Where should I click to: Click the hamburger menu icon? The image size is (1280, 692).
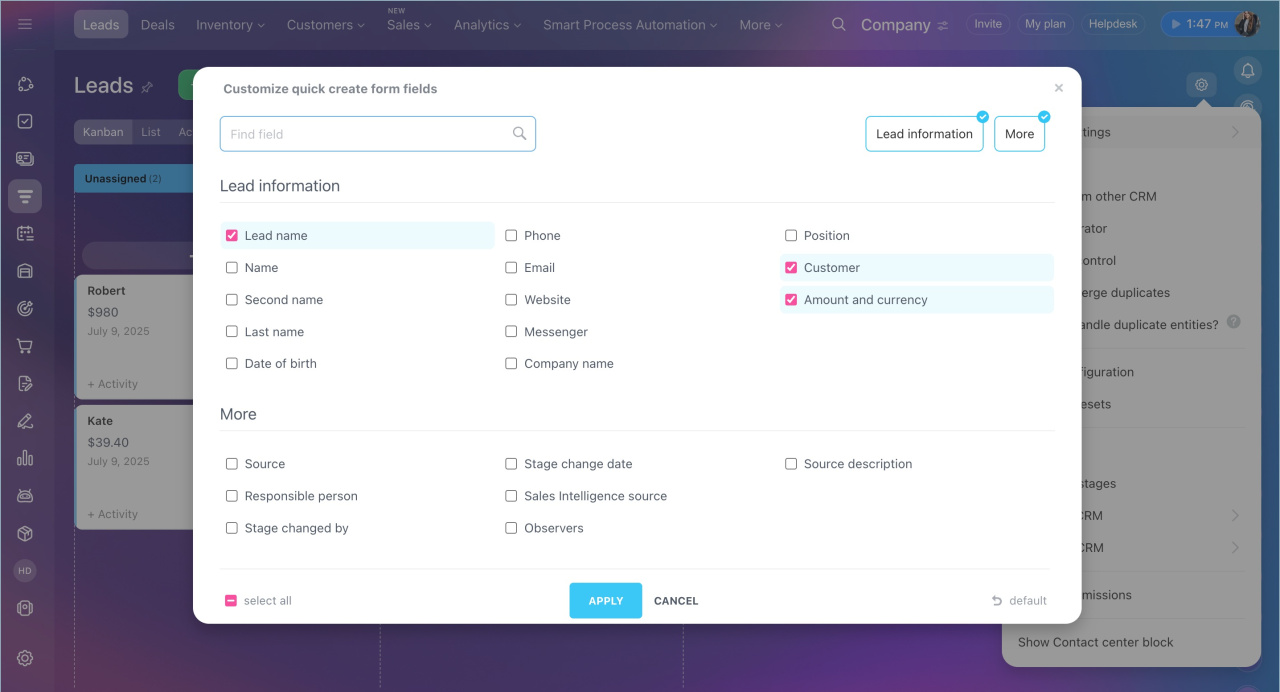click(x=25, y=24)
